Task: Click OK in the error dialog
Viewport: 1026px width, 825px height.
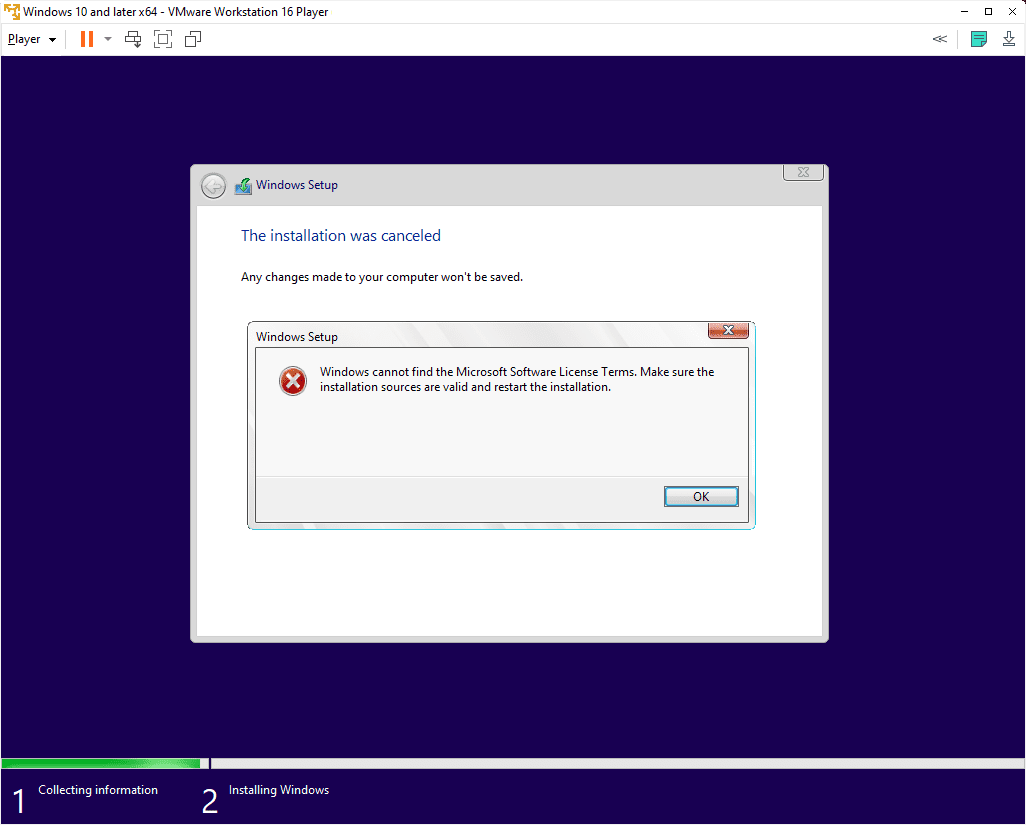Action: tap(701, 497)
